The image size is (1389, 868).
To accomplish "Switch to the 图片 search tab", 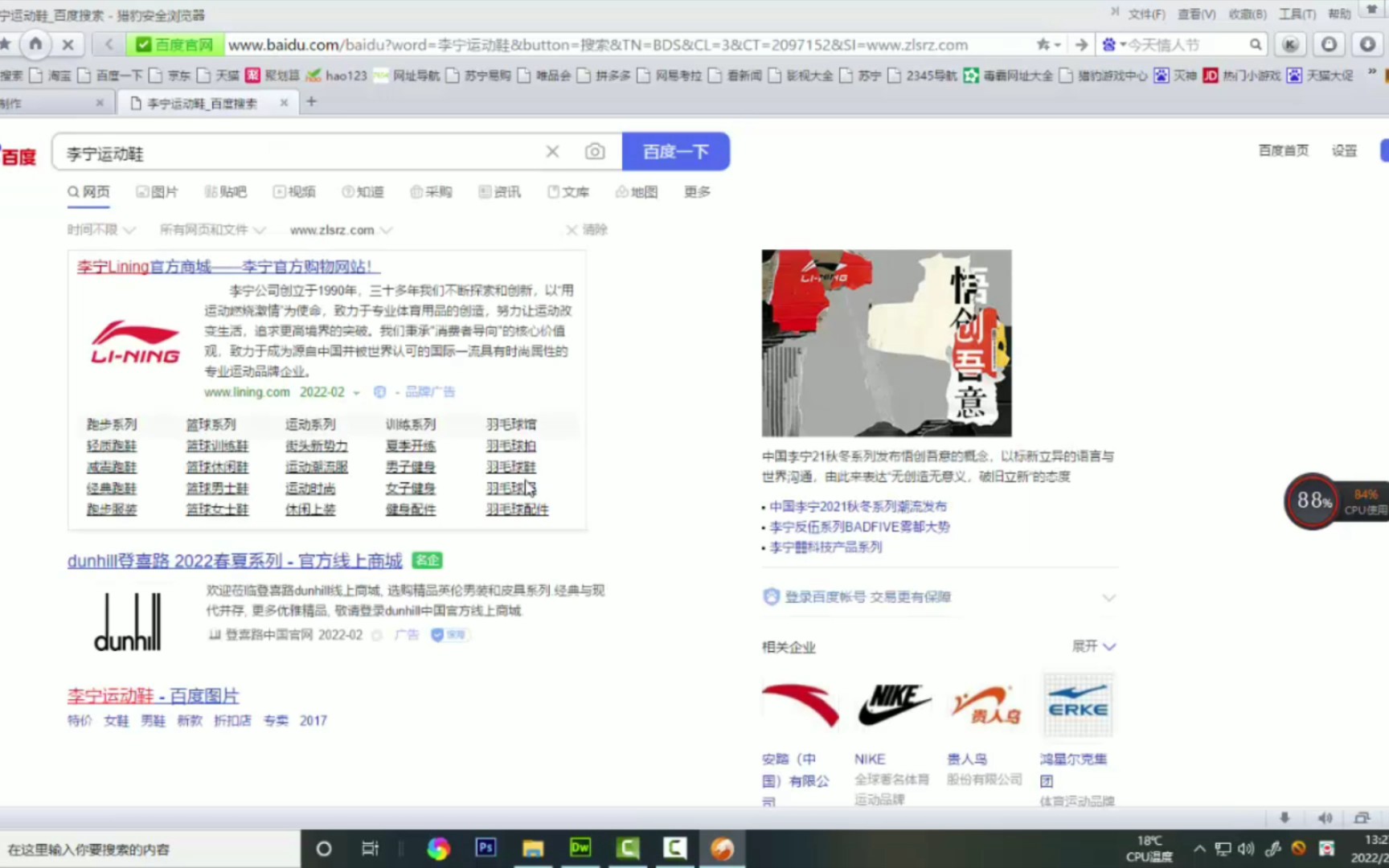I will tap(157, 192).
